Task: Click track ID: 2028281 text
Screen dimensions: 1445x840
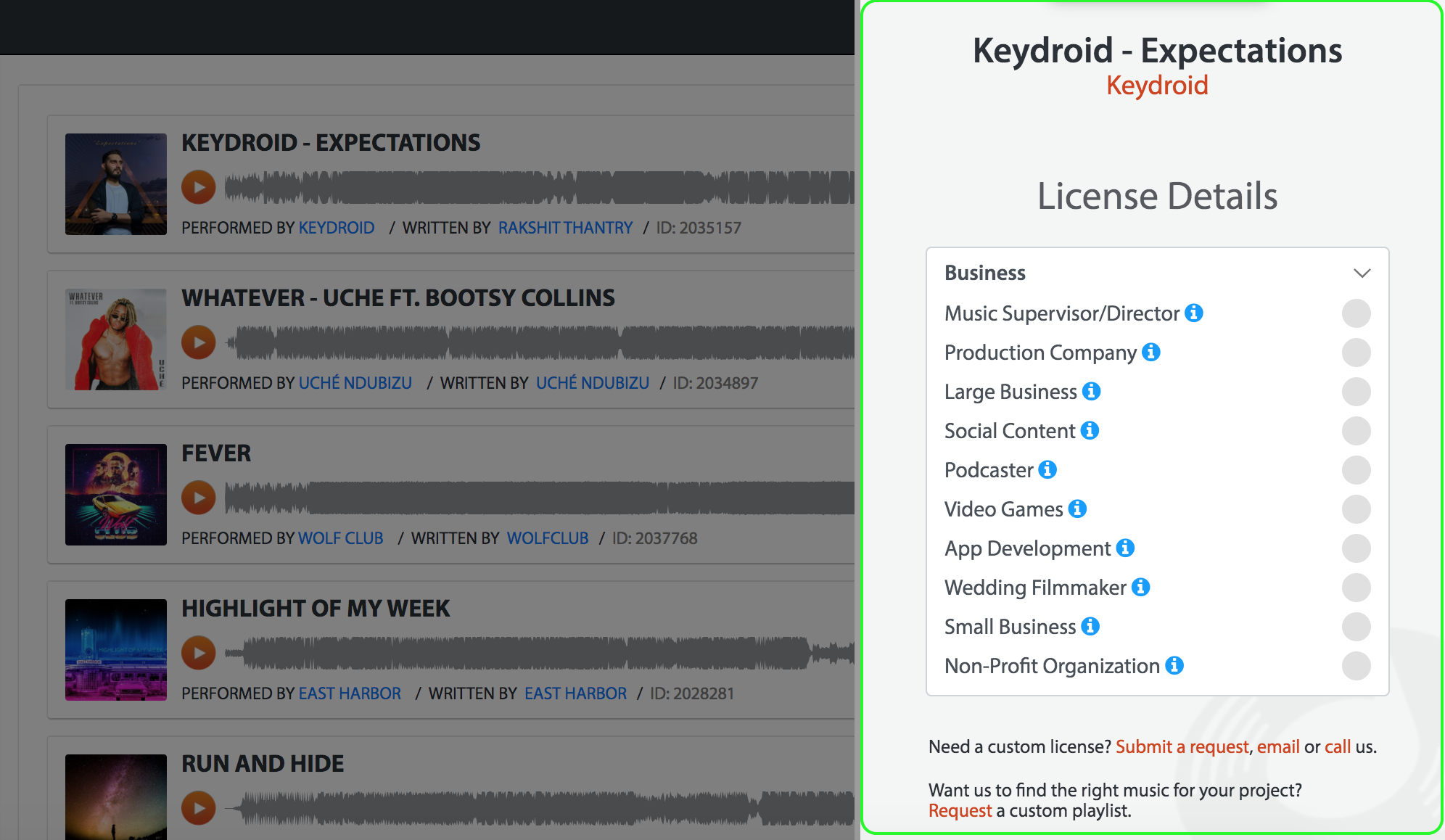Action: tap(692, 693)
